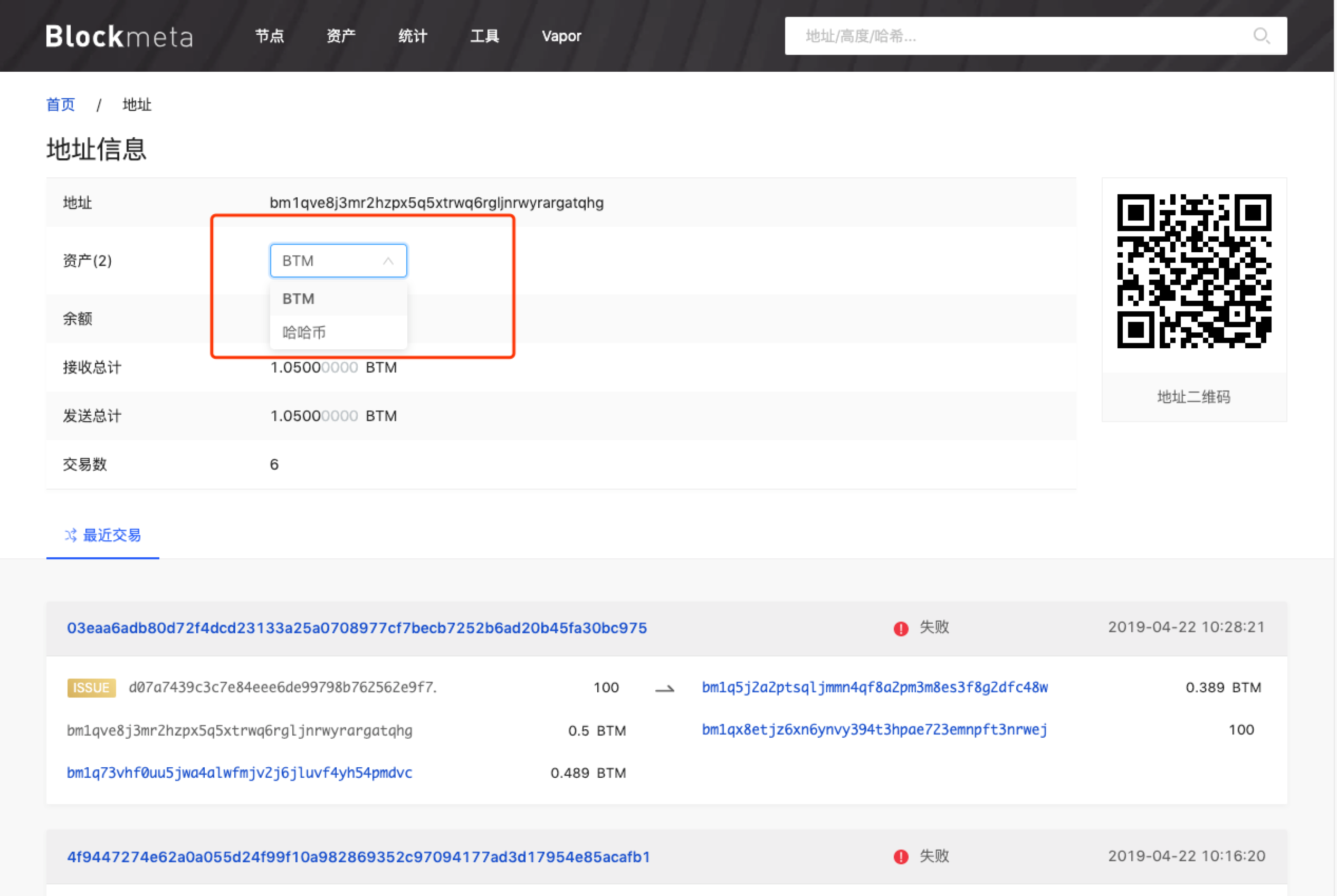Click the red failure icon on the first transaction
The image size is (1337, 896).
click(x=901, y=628)
